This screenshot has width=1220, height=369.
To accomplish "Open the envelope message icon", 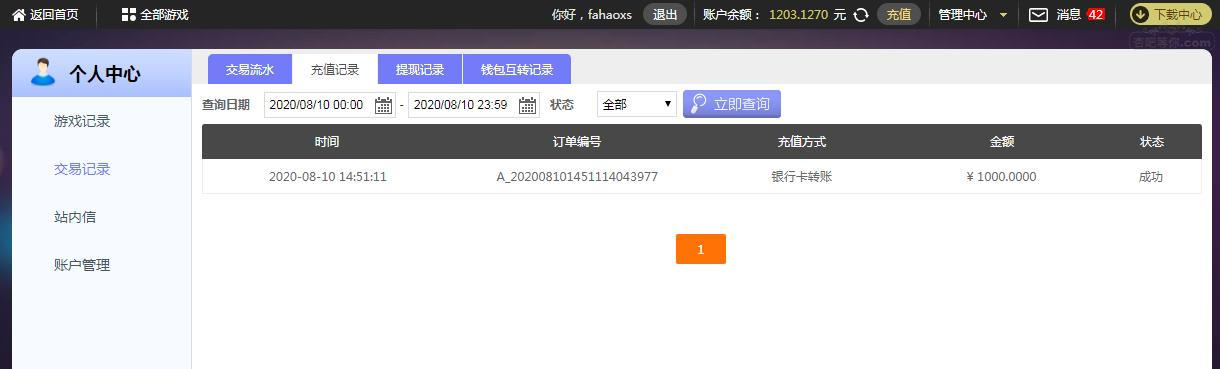I will [1039, 15].
